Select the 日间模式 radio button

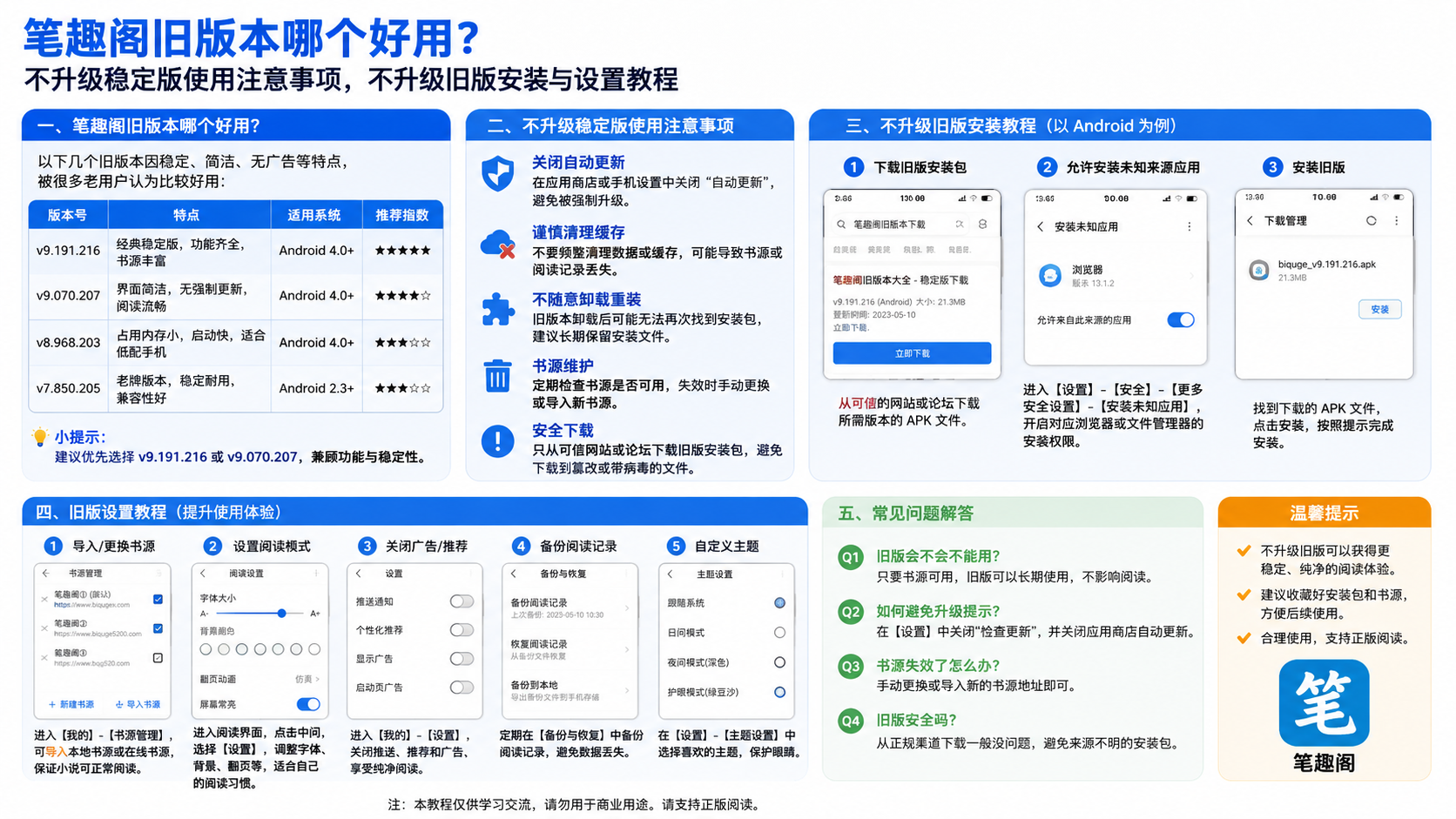coord(779,633)
